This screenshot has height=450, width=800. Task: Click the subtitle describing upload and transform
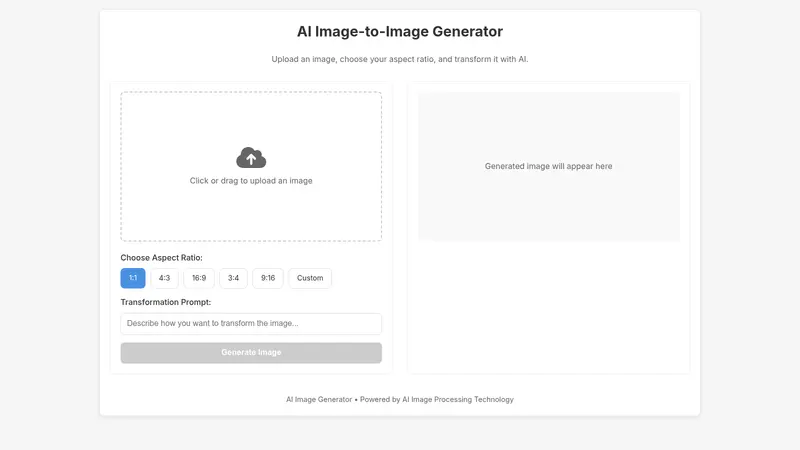click(x=400, y=59)
